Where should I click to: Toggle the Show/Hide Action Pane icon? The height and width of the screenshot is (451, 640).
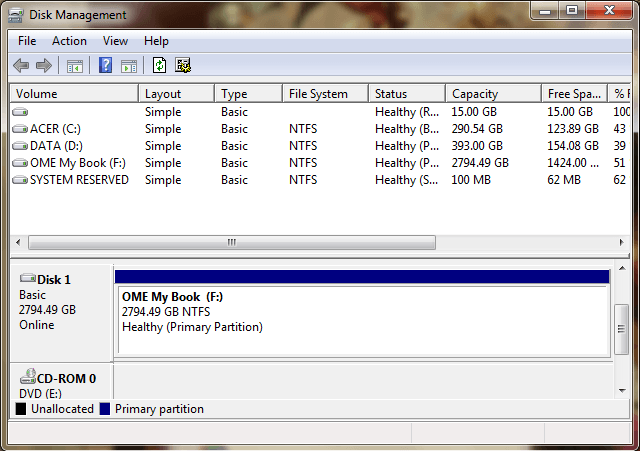tap(128, 66)
